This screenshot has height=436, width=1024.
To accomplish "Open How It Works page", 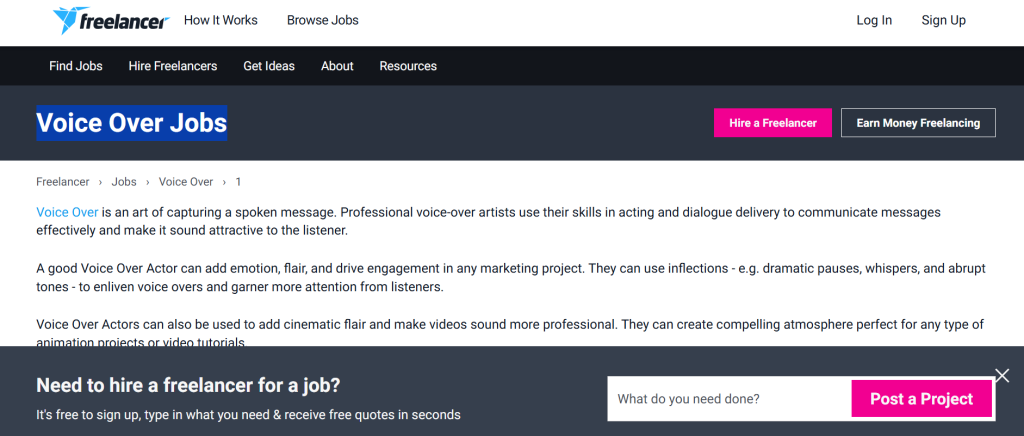I will point(220,20).
